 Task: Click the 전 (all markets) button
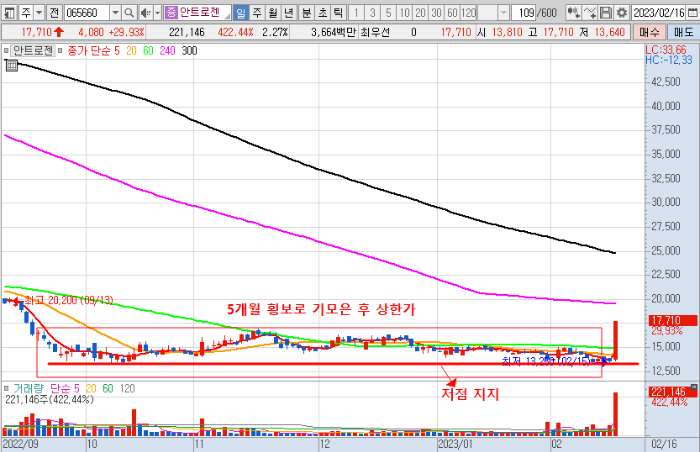[x=54, y=13]
